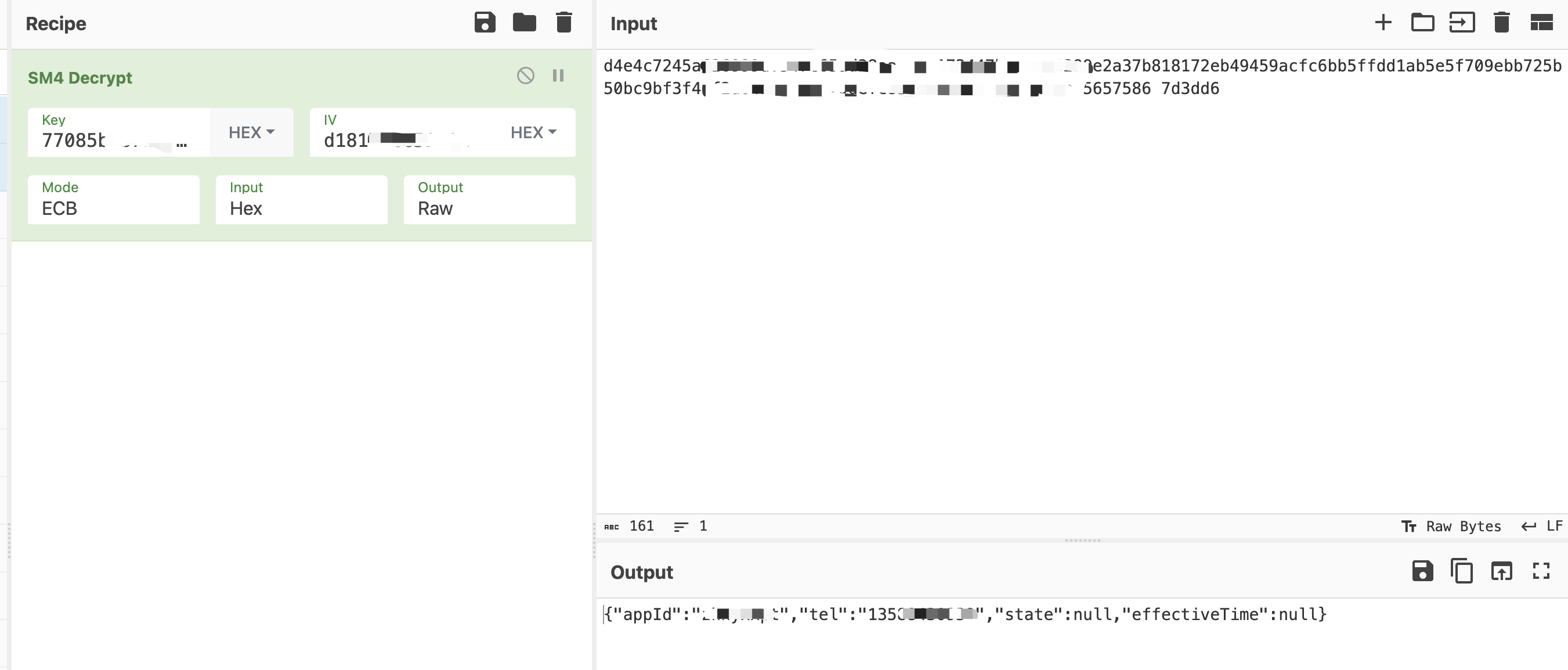Reset the pane layout
Viewport: 1568px width, 670px height.
1541,23
